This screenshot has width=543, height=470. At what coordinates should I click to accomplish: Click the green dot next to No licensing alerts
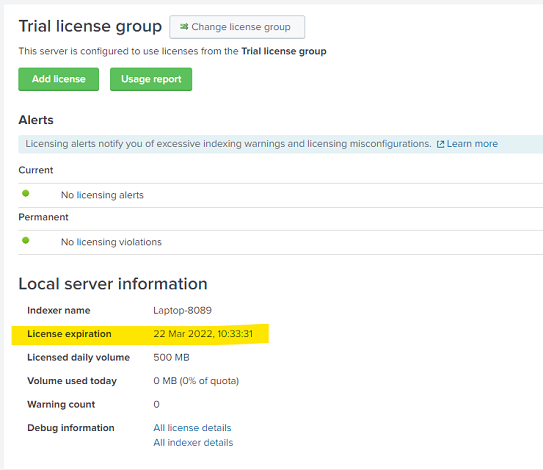[x=26, y=193]
